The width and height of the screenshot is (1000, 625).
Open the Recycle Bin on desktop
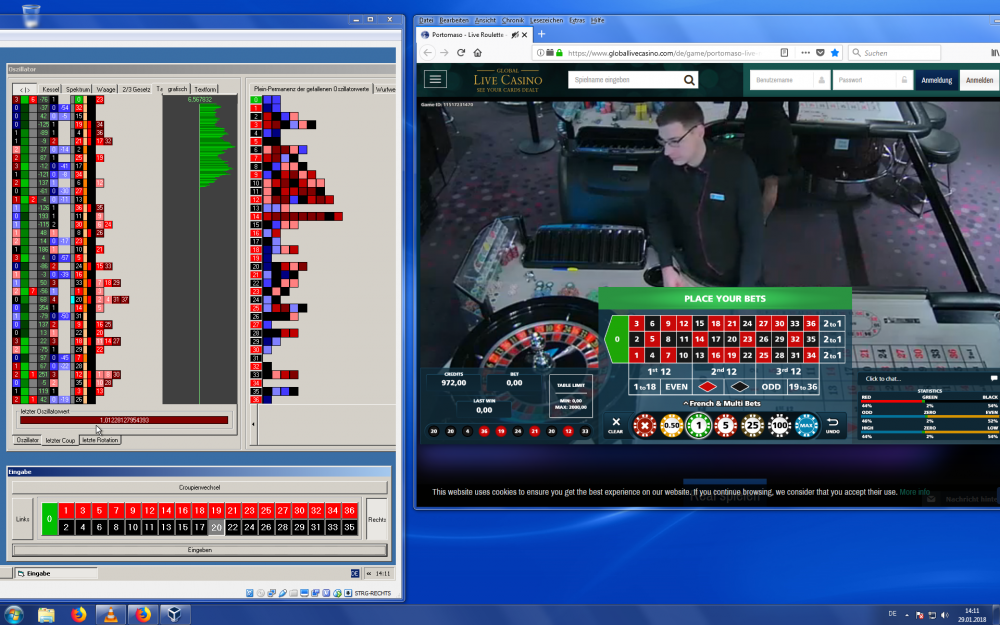click(30, 15)
